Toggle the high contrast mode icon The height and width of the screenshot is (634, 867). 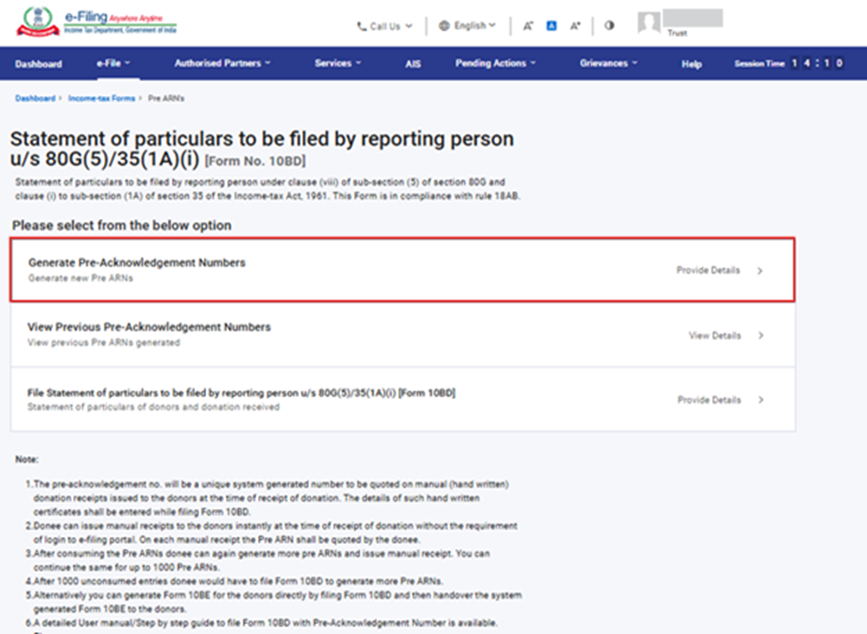609,26
